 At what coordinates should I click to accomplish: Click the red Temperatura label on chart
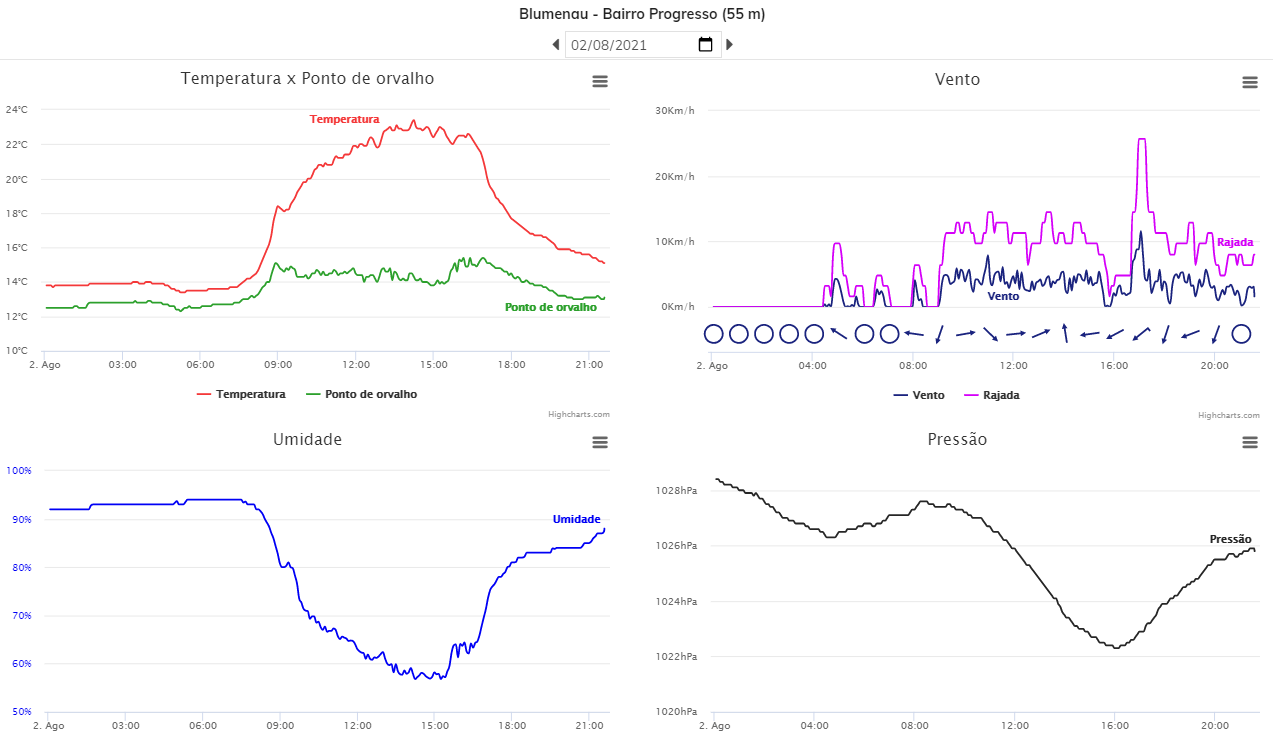(x=344, y=119)
